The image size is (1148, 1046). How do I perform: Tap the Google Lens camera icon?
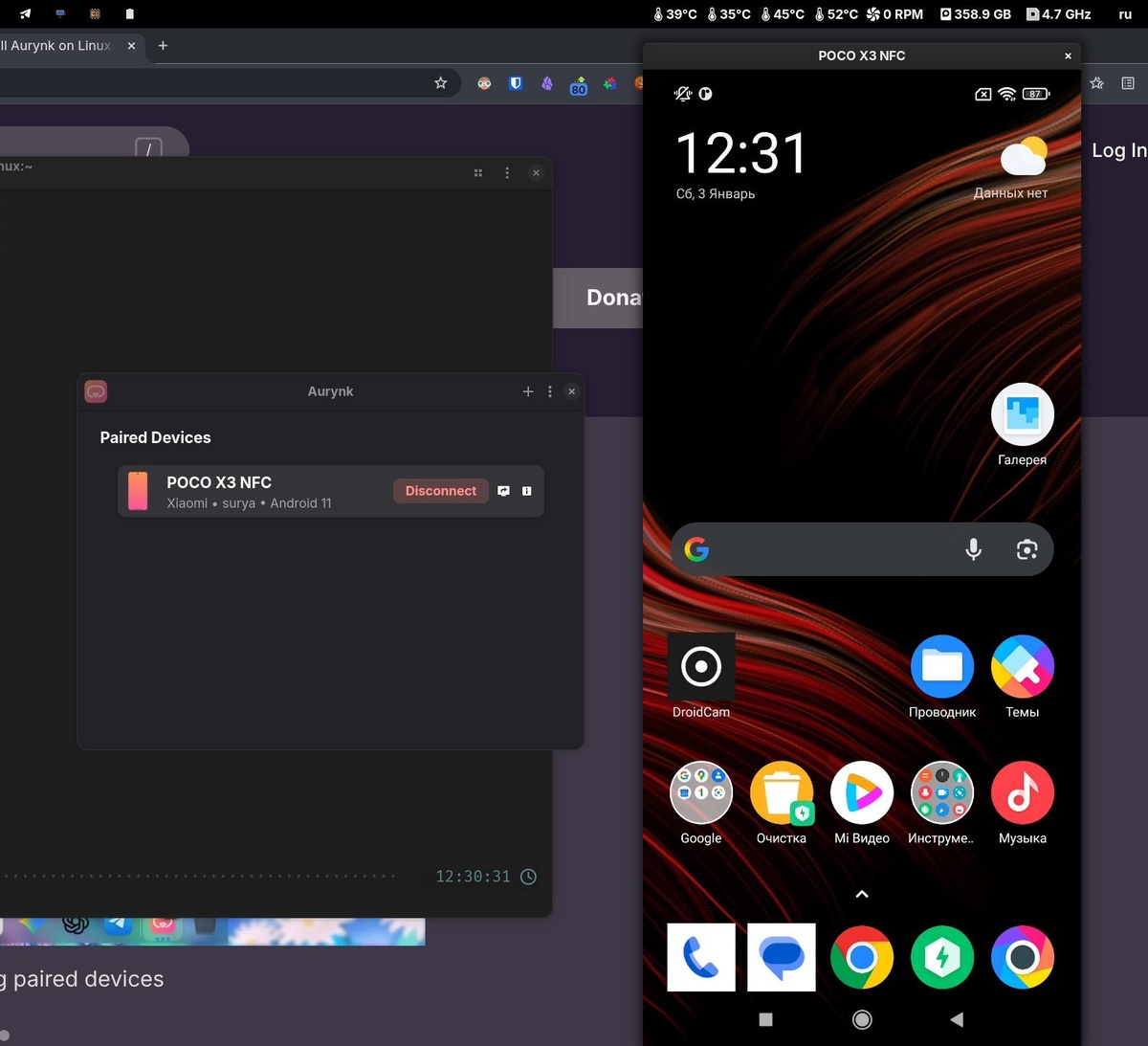pyautogui.click(x=1027, y=549)
